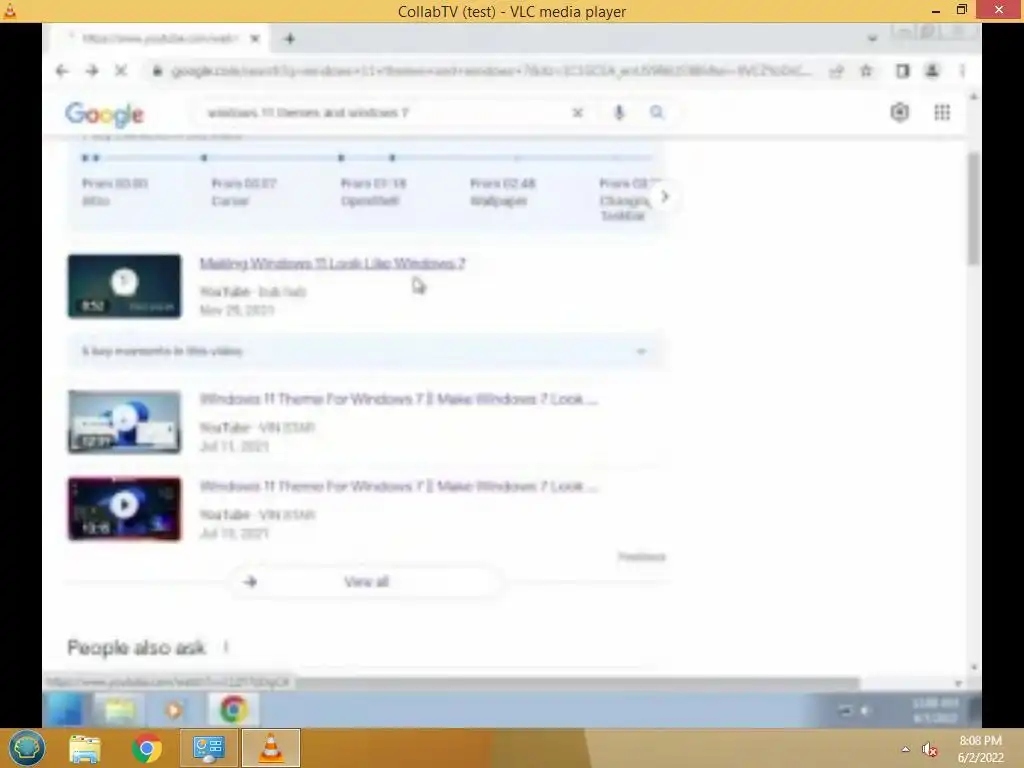This screenshot has width=1024, height=768.
Task: Open the media player icon in the video's taskbar
Action: click(x=174, y=710)
